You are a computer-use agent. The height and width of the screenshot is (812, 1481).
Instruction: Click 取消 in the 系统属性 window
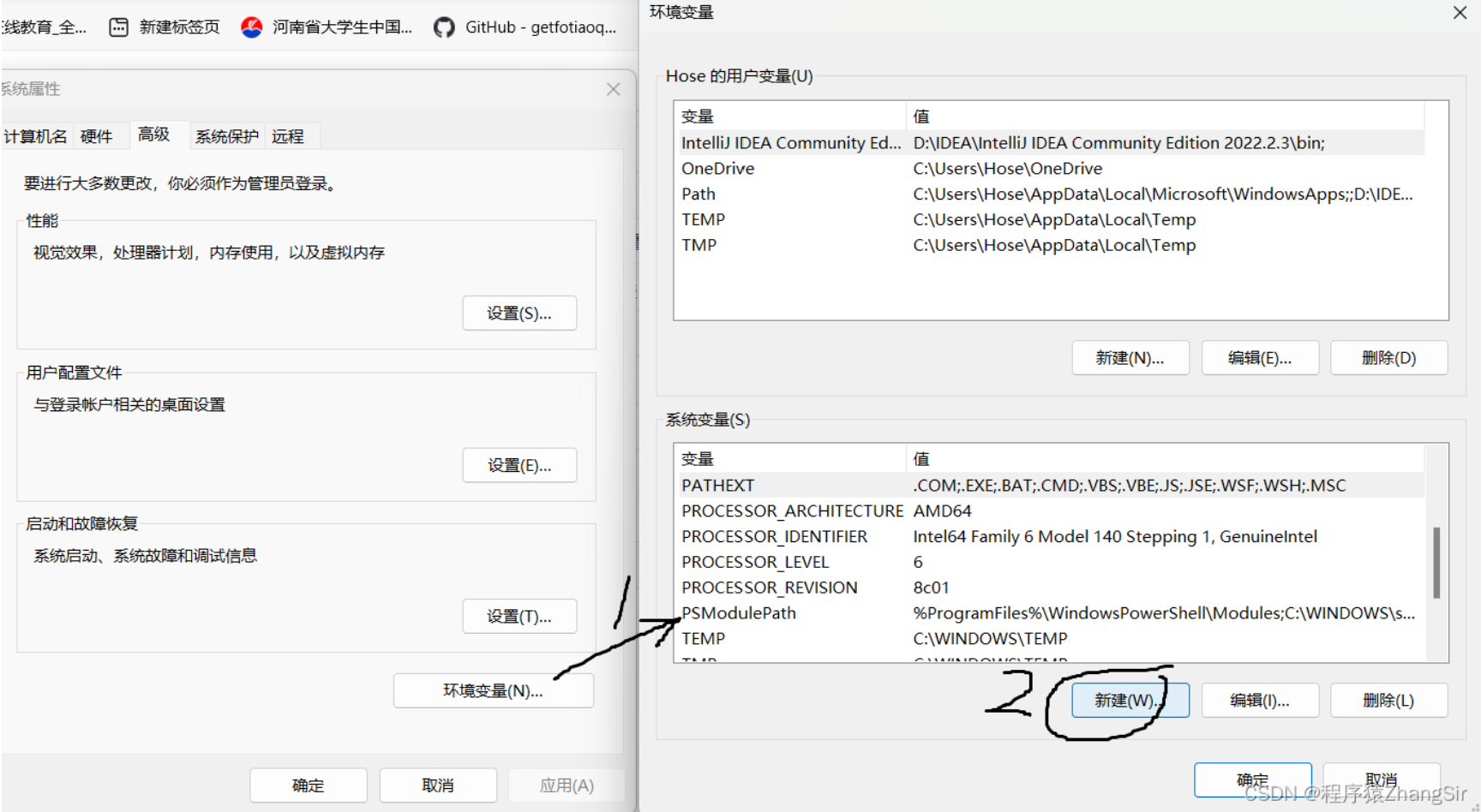[438, 785]
